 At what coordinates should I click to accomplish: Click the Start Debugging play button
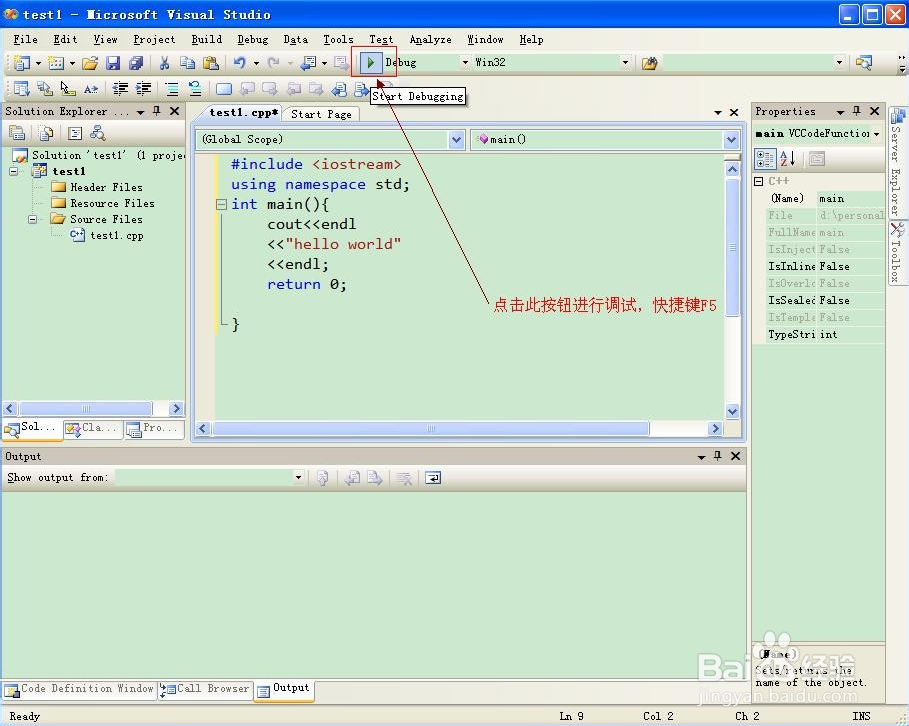coord(371,63)
